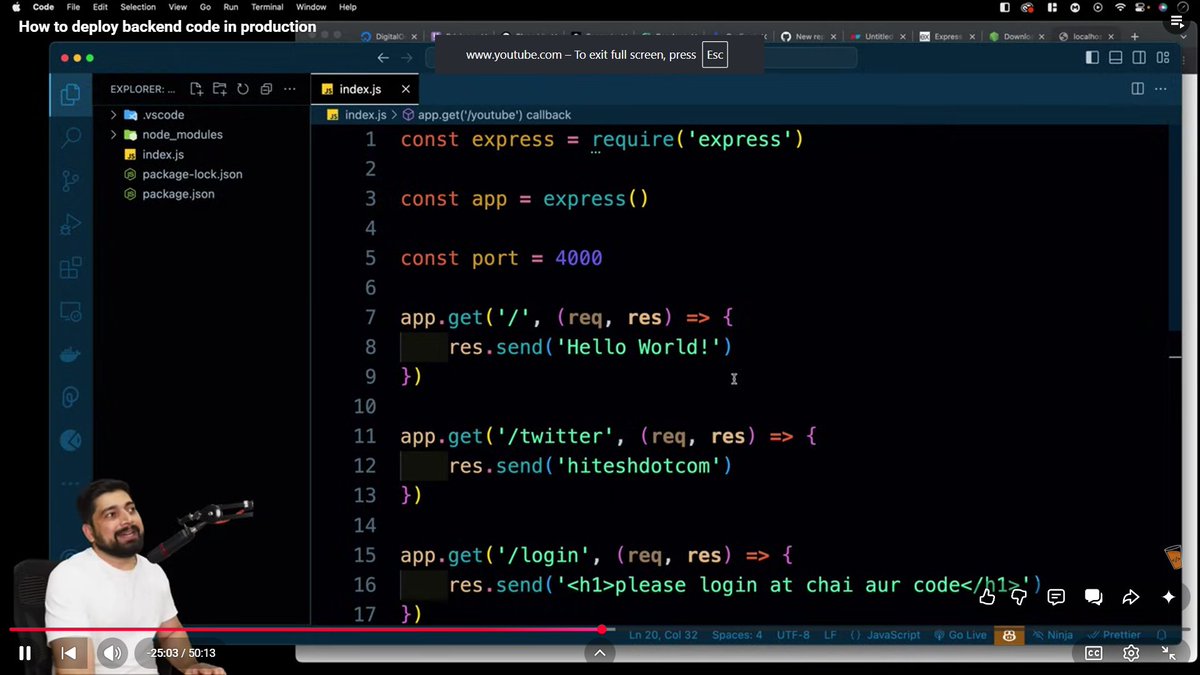This screenshot has width=1200, height=675.
Task: Open the Run and Debug view
Action: tap(71, 225)
